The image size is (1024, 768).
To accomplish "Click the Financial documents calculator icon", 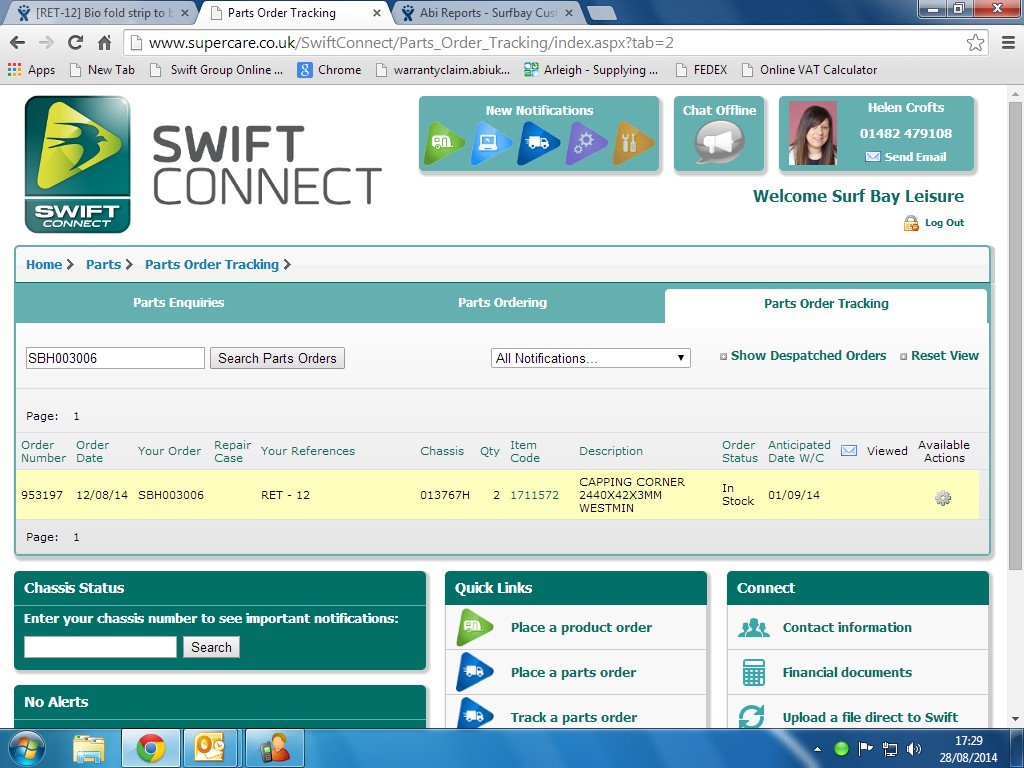I will pyautogui.click(x=752, y=672).
